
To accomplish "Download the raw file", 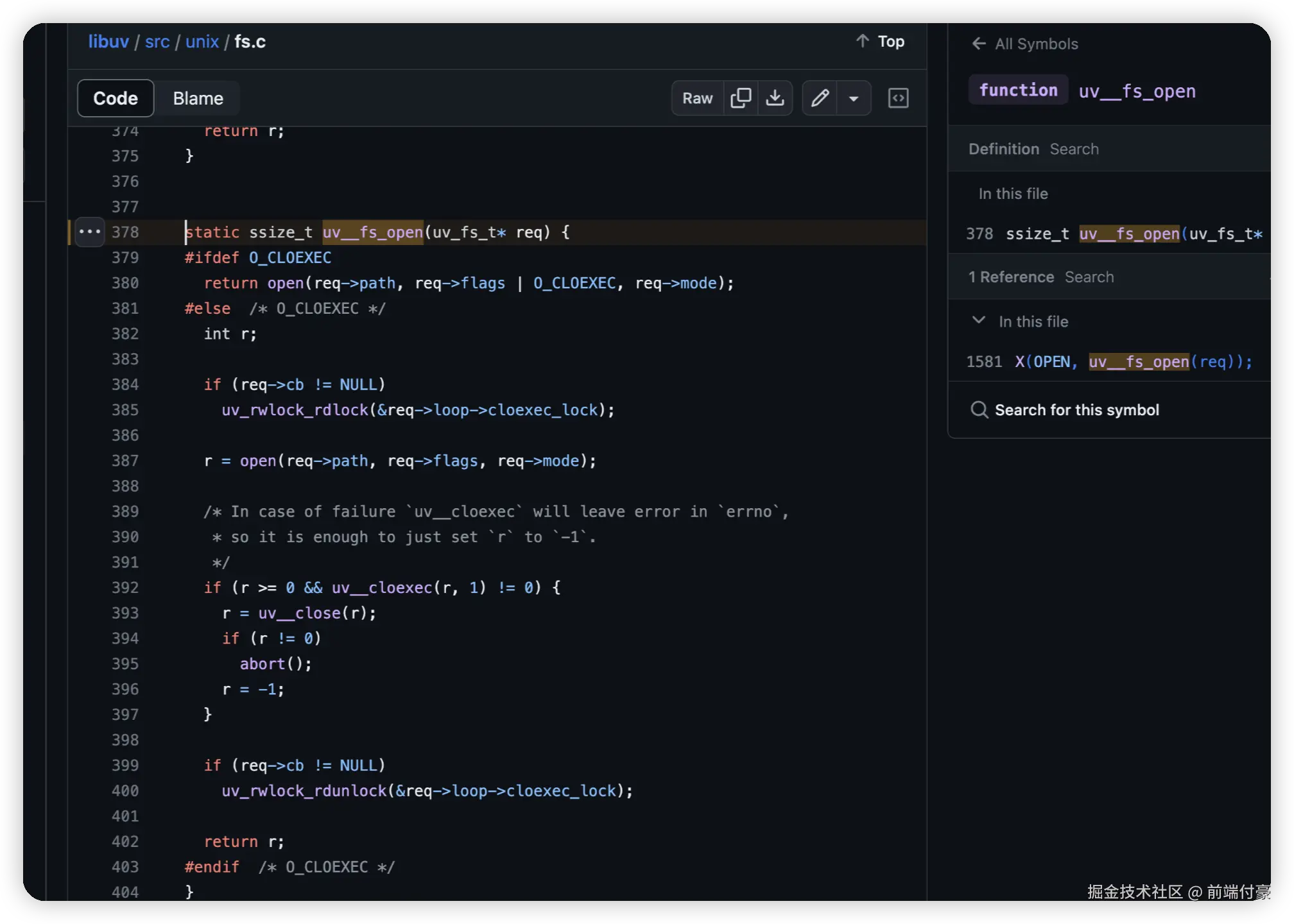I will [775, 98].
